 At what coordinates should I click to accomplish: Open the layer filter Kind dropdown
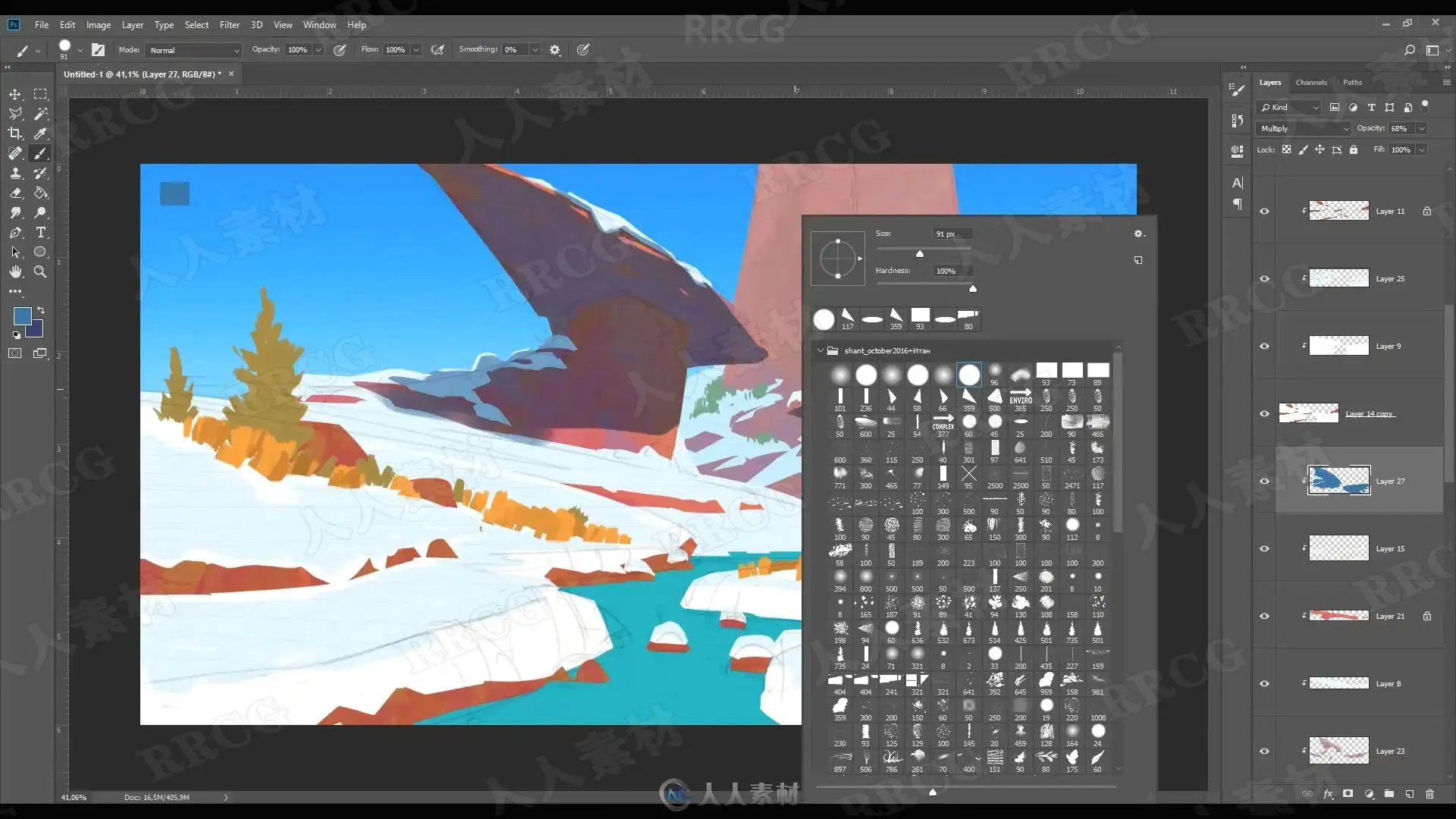click(1289, 108)
